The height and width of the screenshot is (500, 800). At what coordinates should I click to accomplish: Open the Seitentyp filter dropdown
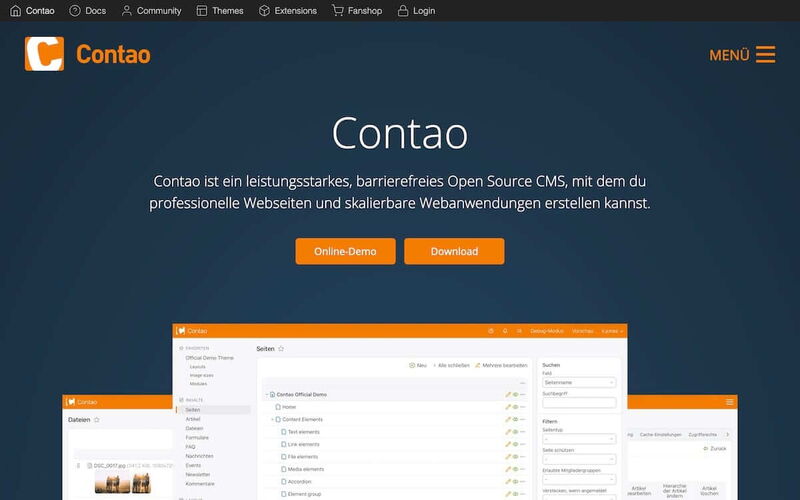(579, 438)
